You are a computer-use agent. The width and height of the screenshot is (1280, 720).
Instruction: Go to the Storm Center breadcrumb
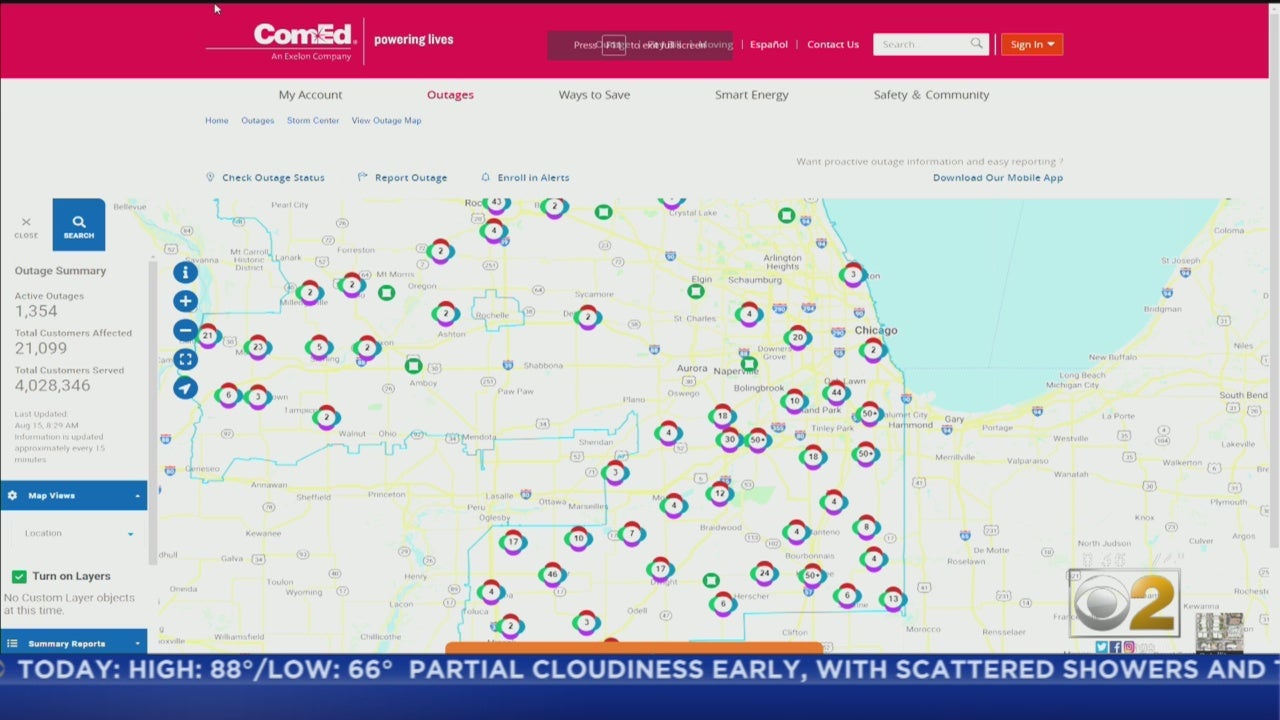313,120
